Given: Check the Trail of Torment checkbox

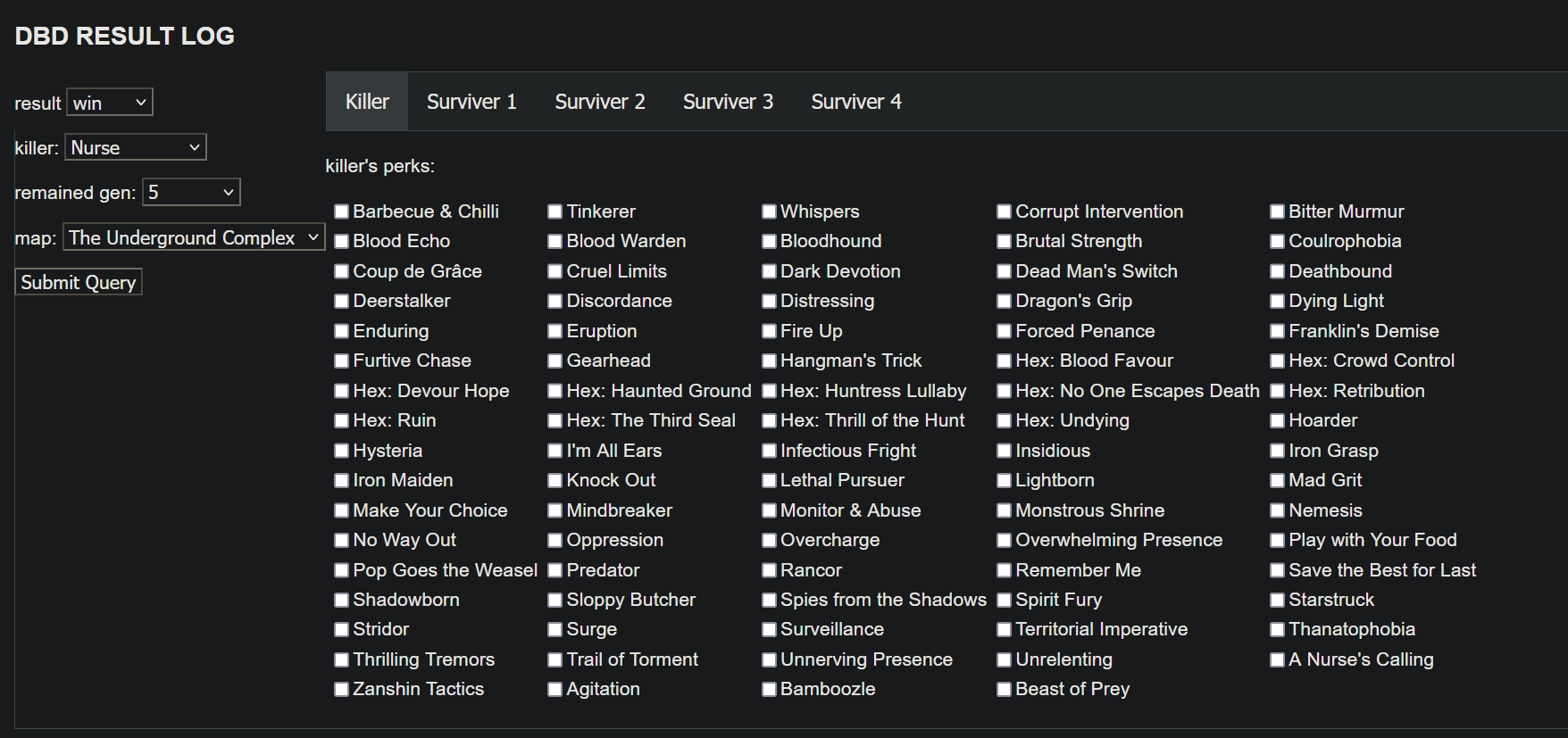Looking at the screenshot, I should 555,659.
